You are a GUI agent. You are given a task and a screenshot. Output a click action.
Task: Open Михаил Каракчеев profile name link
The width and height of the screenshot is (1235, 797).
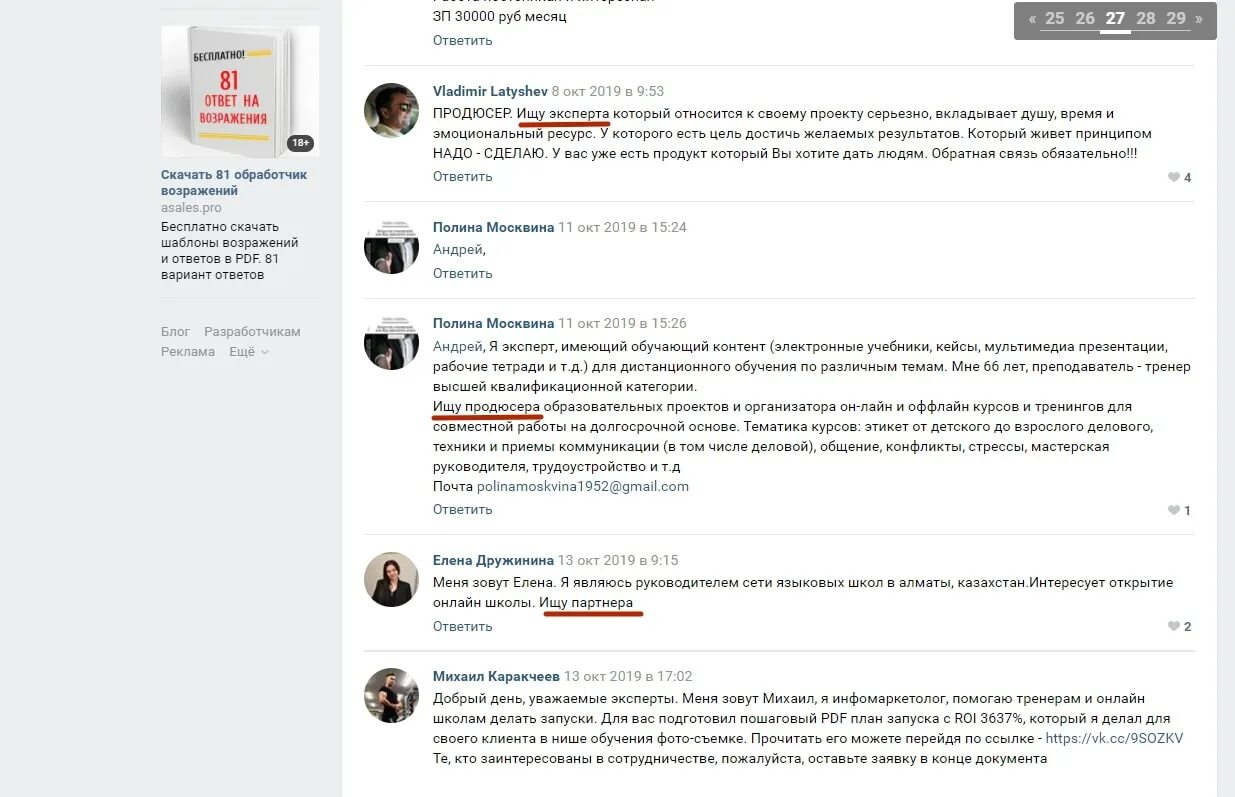(496, 677)
